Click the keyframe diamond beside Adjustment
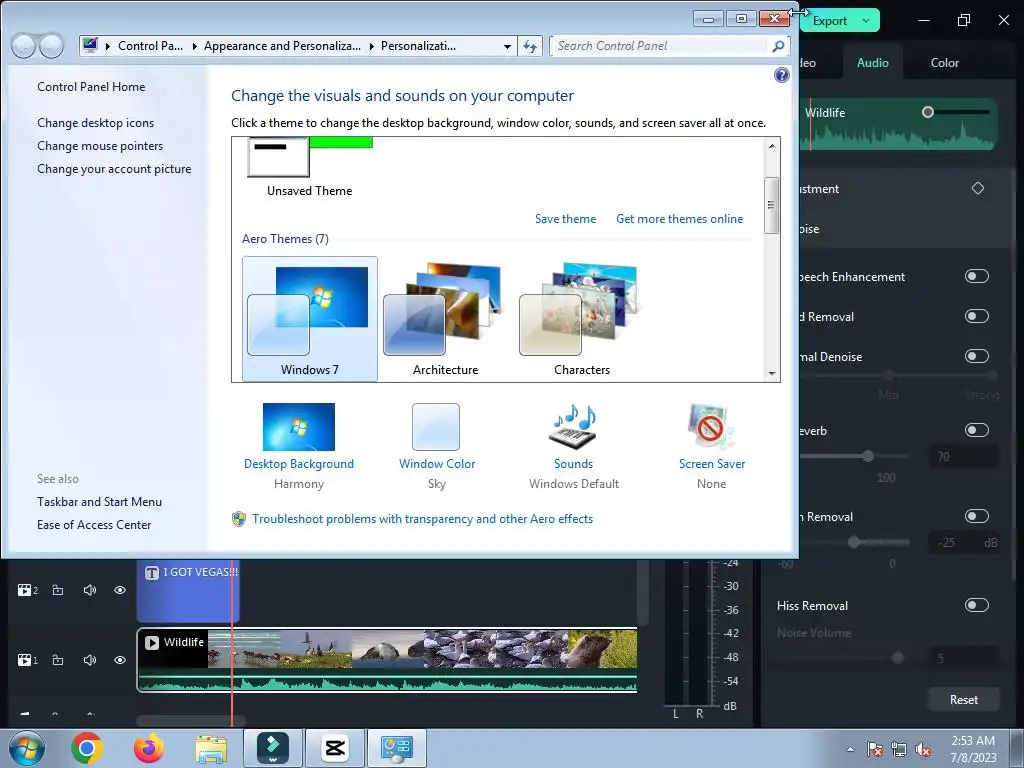The height and width of the screenshot is (768, 1024). click(978, 189)
